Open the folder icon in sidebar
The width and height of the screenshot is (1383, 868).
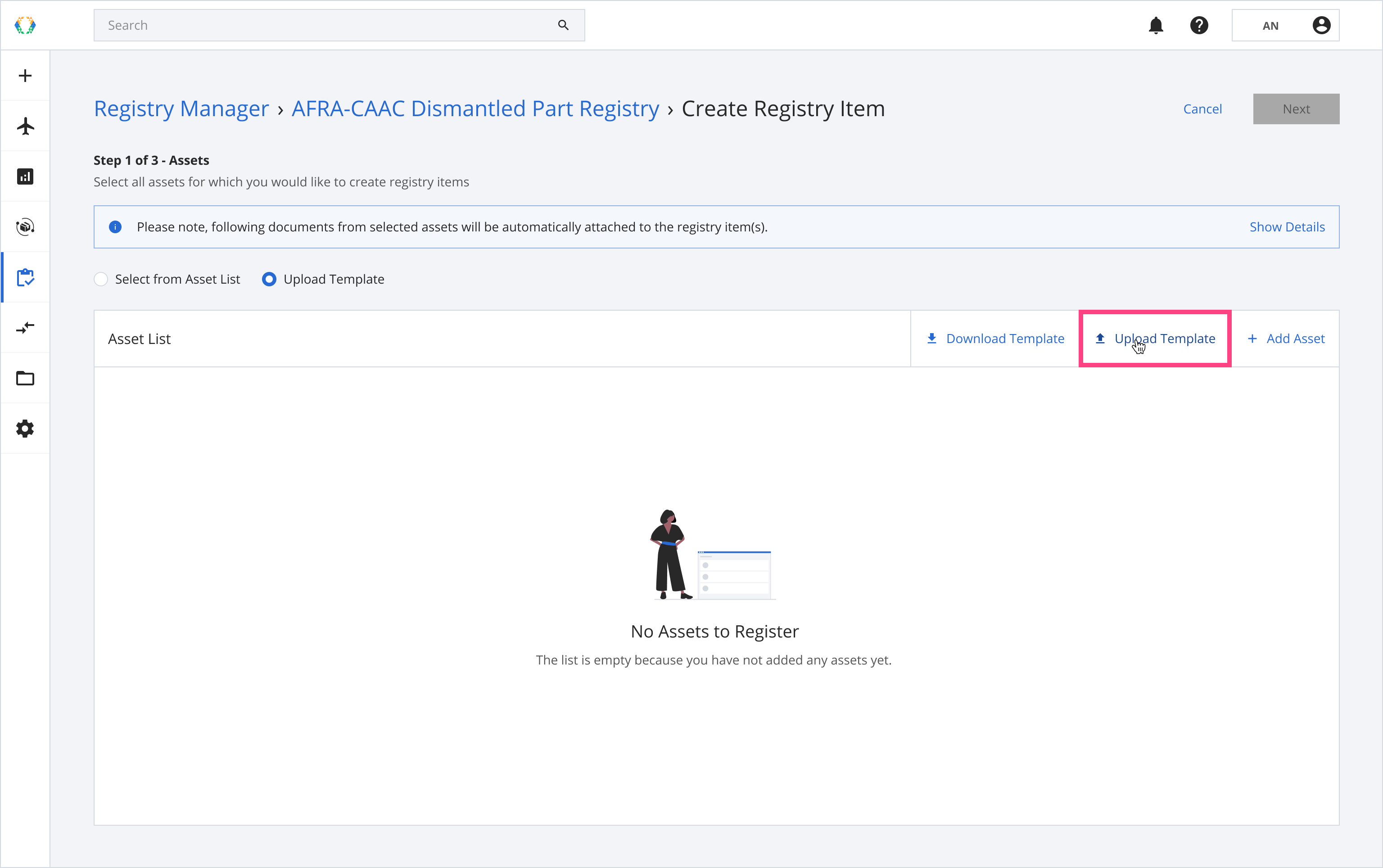(25, 378)
